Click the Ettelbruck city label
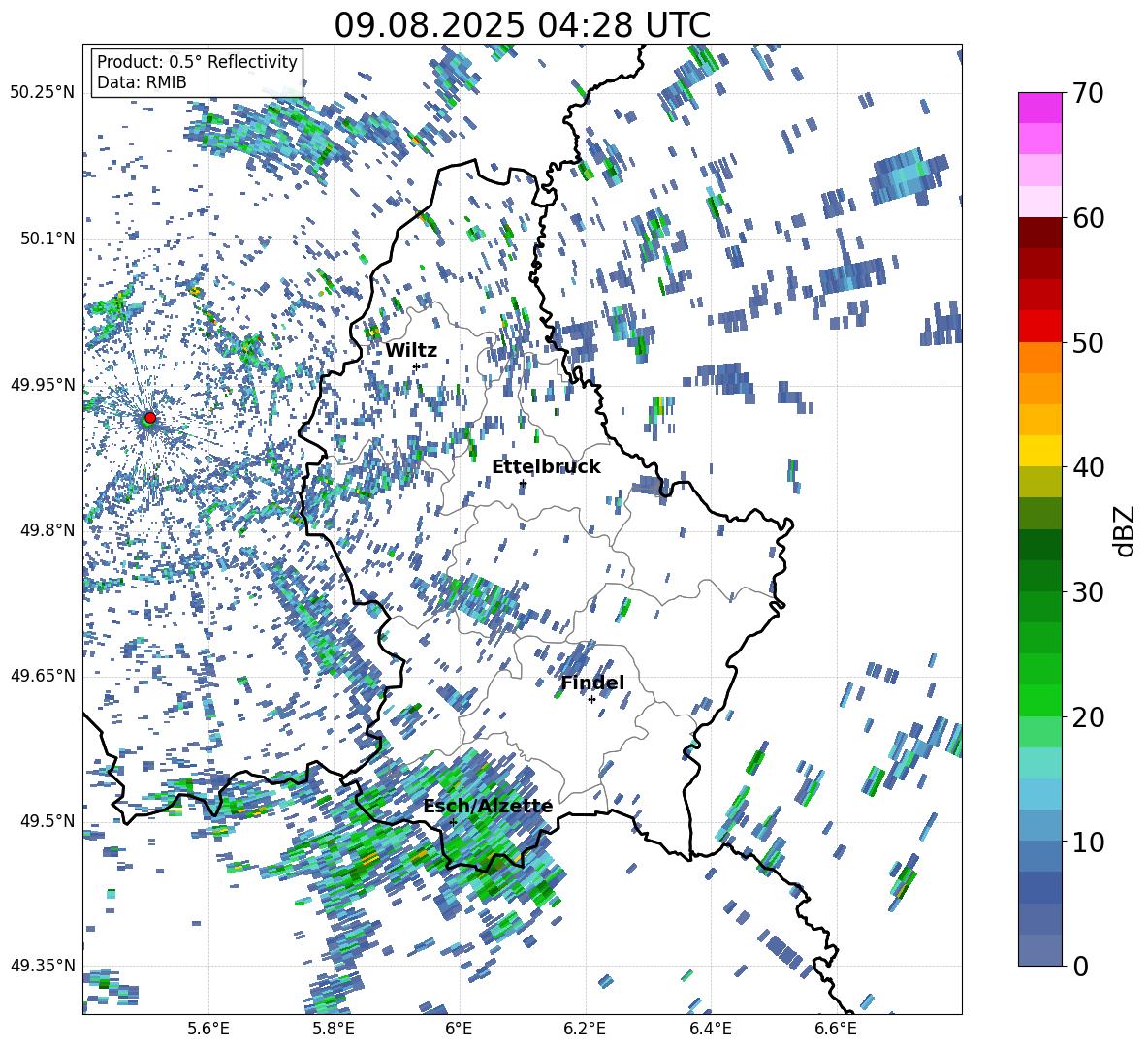Image resolution: width=1148 pixels, height=1048 pixels. pyautogui.click(x=546, y=467)
